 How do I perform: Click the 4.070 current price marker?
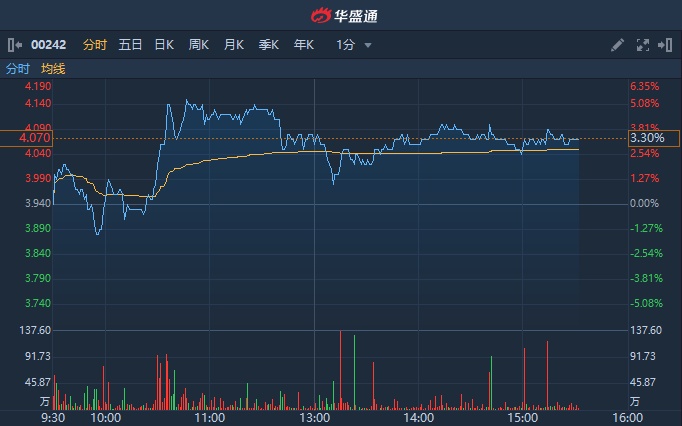coord(26,138)
